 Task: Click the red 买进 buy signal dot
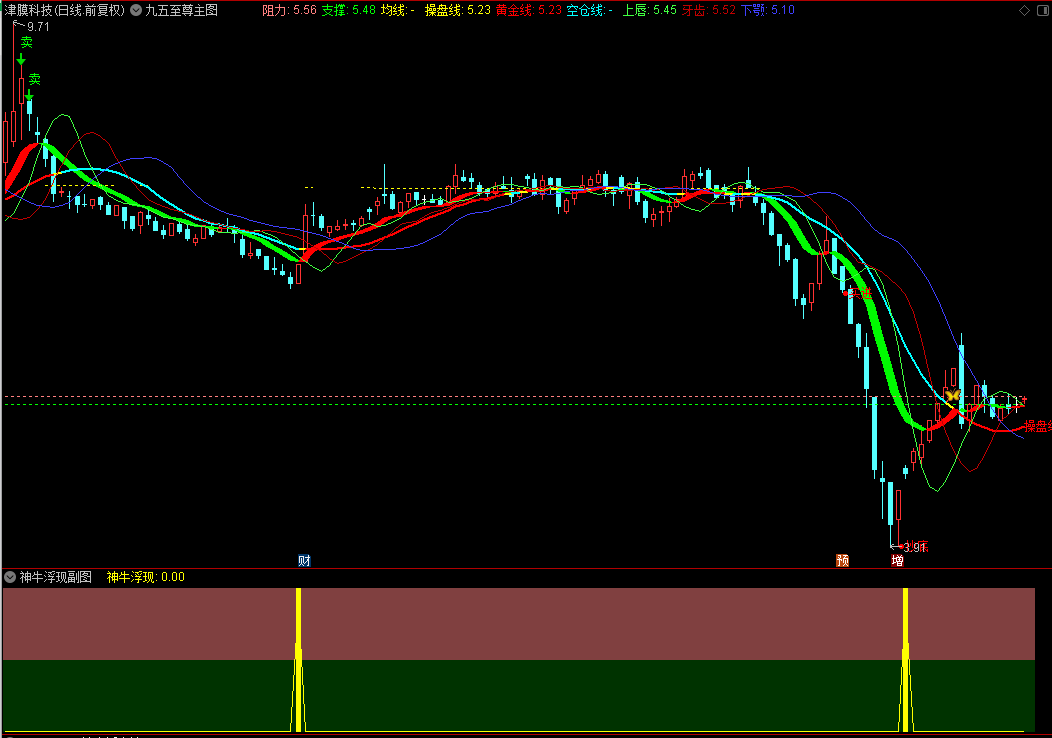tap(846, 293)
